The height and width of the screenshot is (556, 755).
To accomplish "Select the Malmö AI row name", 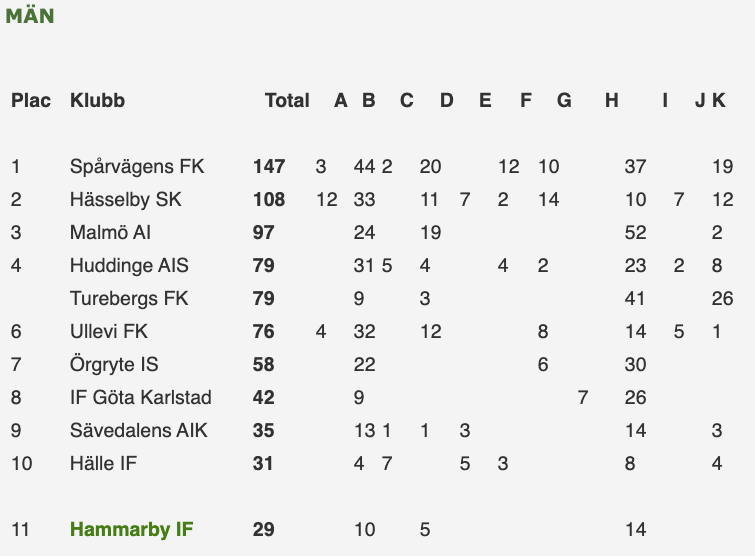I will coord(112,233).
